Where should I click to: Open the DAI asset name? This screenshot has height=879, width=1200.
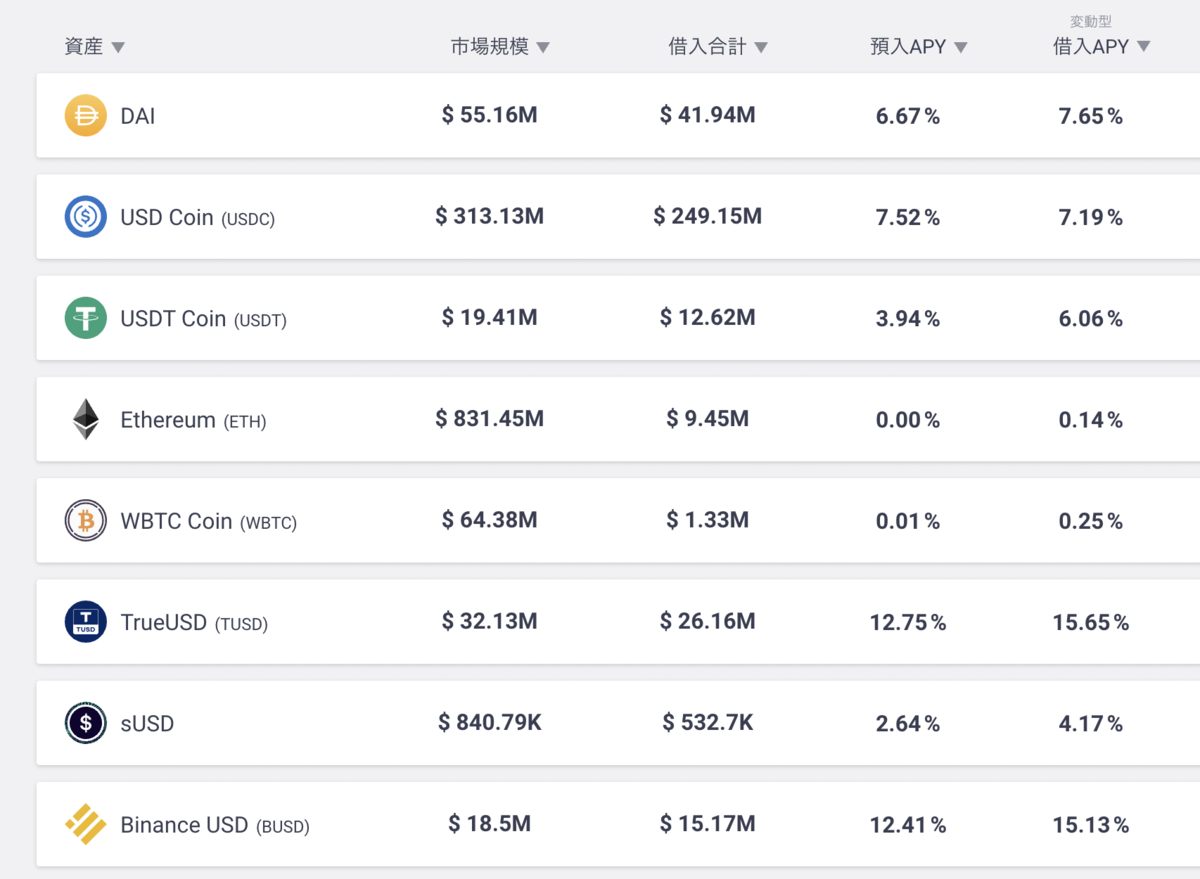138,116
